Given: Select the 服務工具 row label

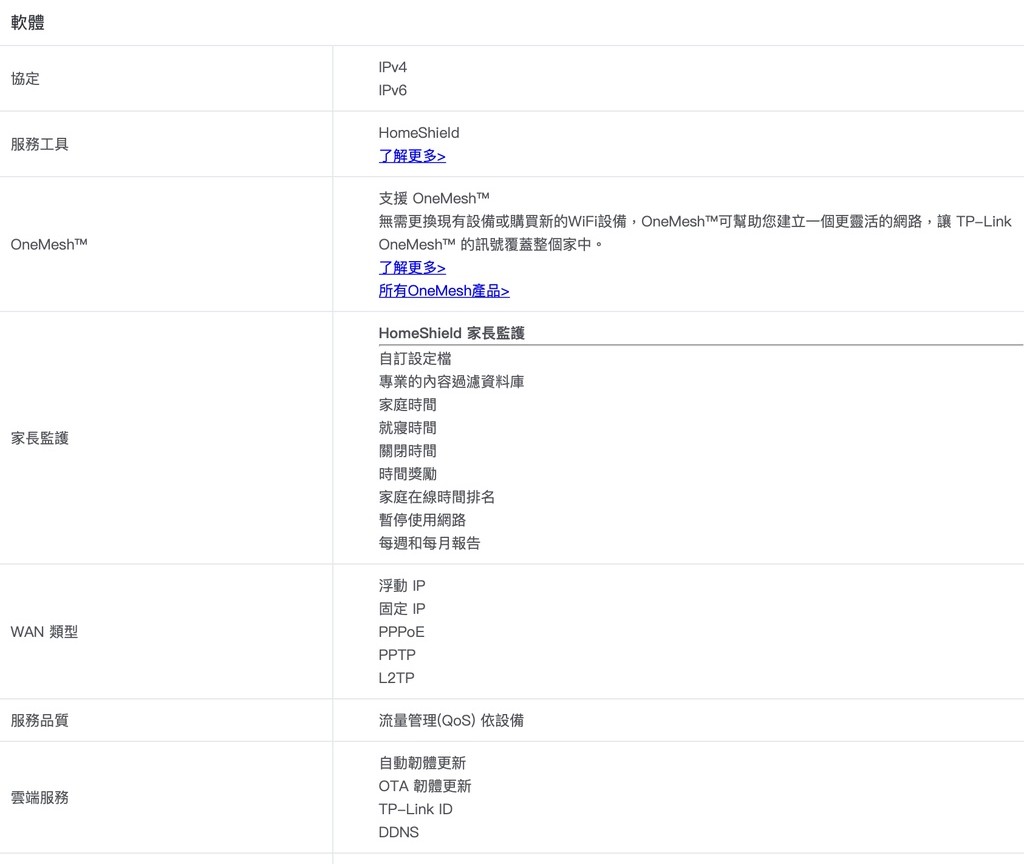Looking at the screenshot, I should click(x=39, y=144).
